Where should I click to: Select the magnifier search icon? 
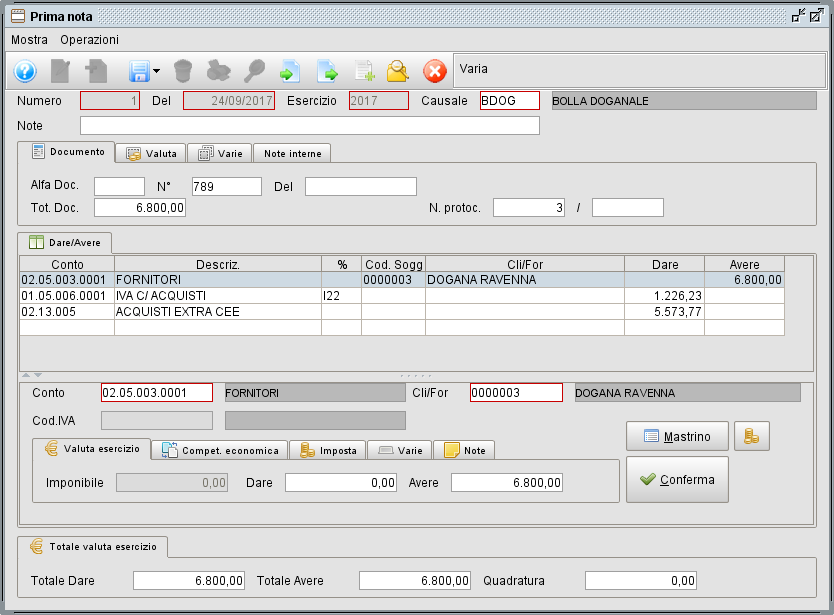(254, 71)
